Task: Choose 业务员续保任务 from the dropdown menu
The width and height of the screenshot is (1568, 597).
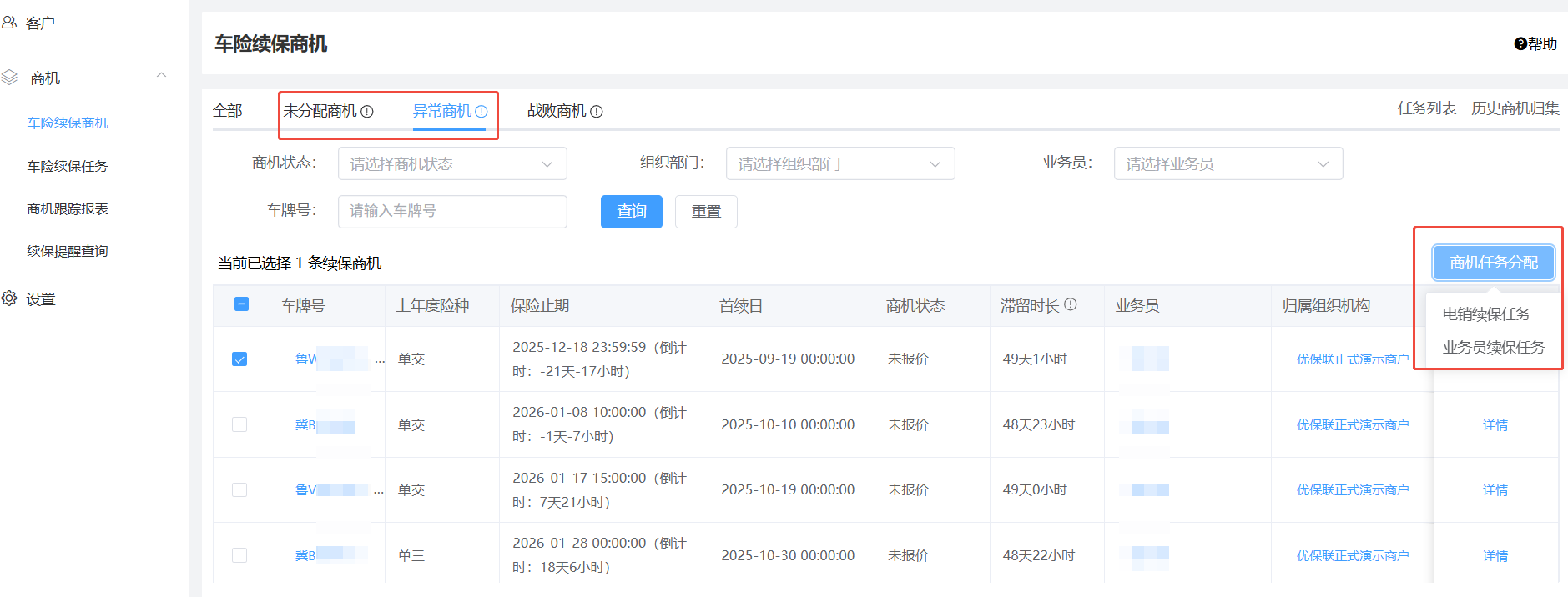Action: coord(1494,348)
